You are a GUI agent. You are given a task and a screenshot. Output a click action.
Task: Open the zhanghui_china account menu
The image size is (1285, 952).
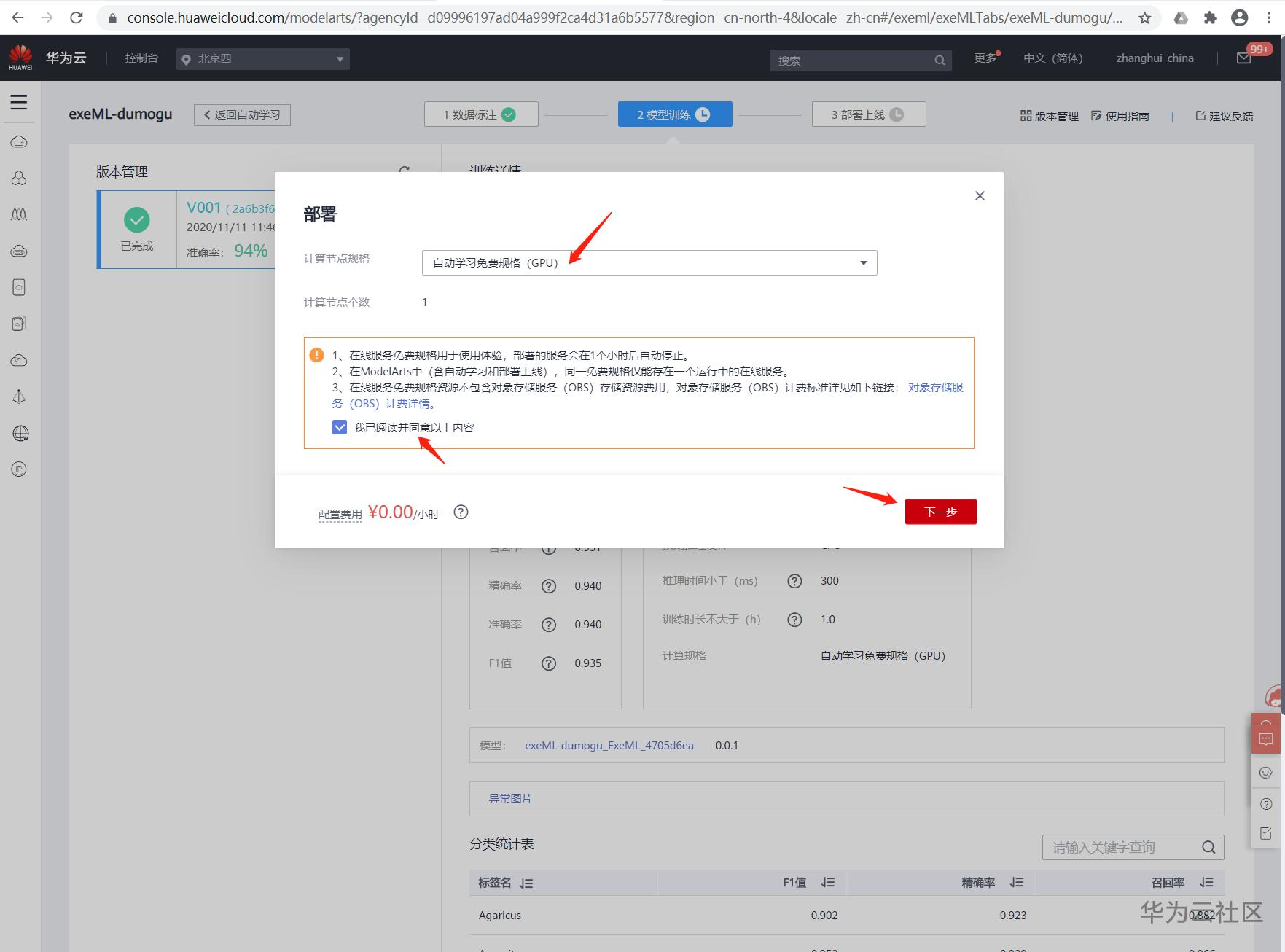pos(1155,58)
